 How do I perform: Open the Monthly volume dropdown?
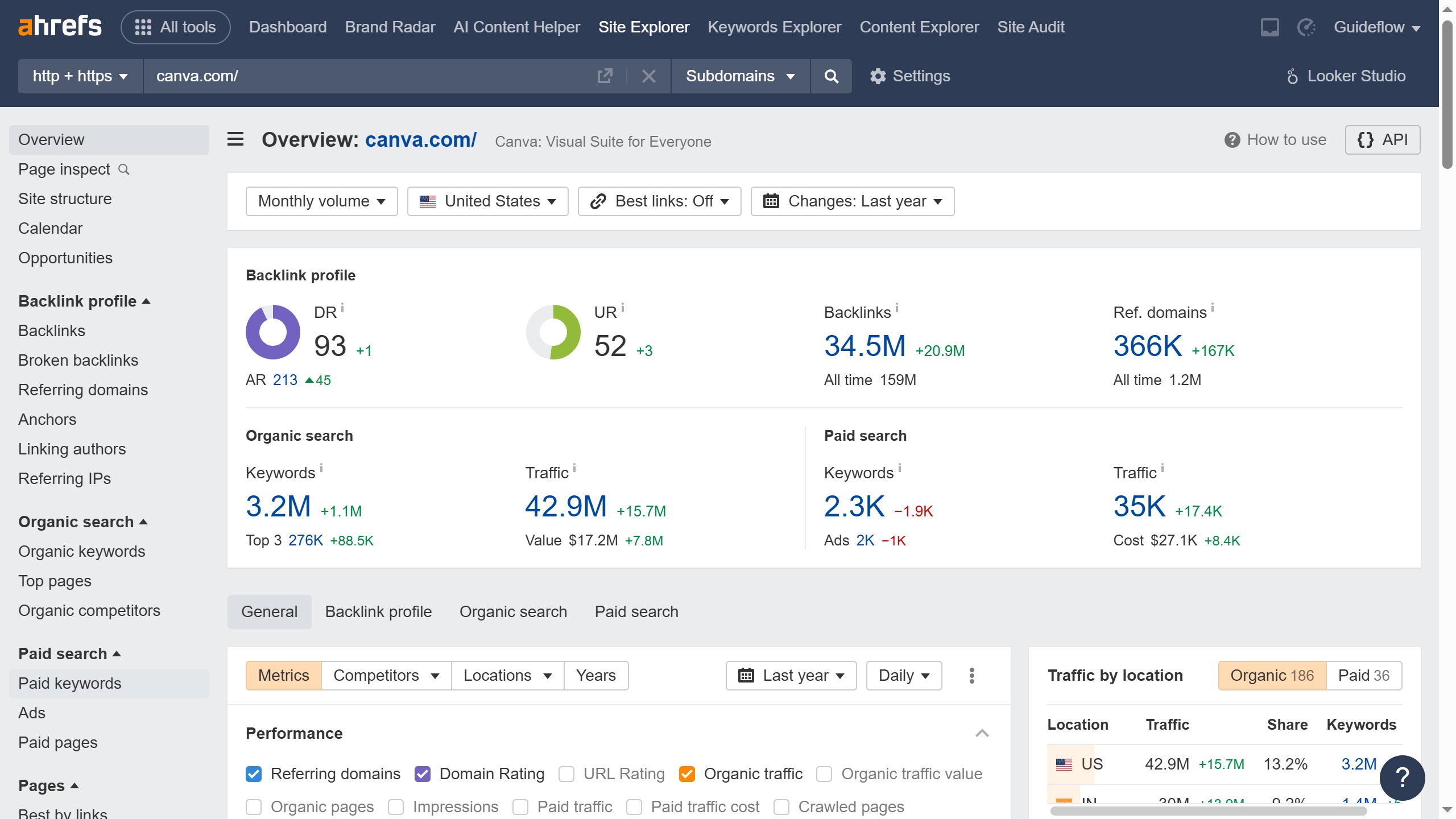pyautogui.click(x=321, y=201)
